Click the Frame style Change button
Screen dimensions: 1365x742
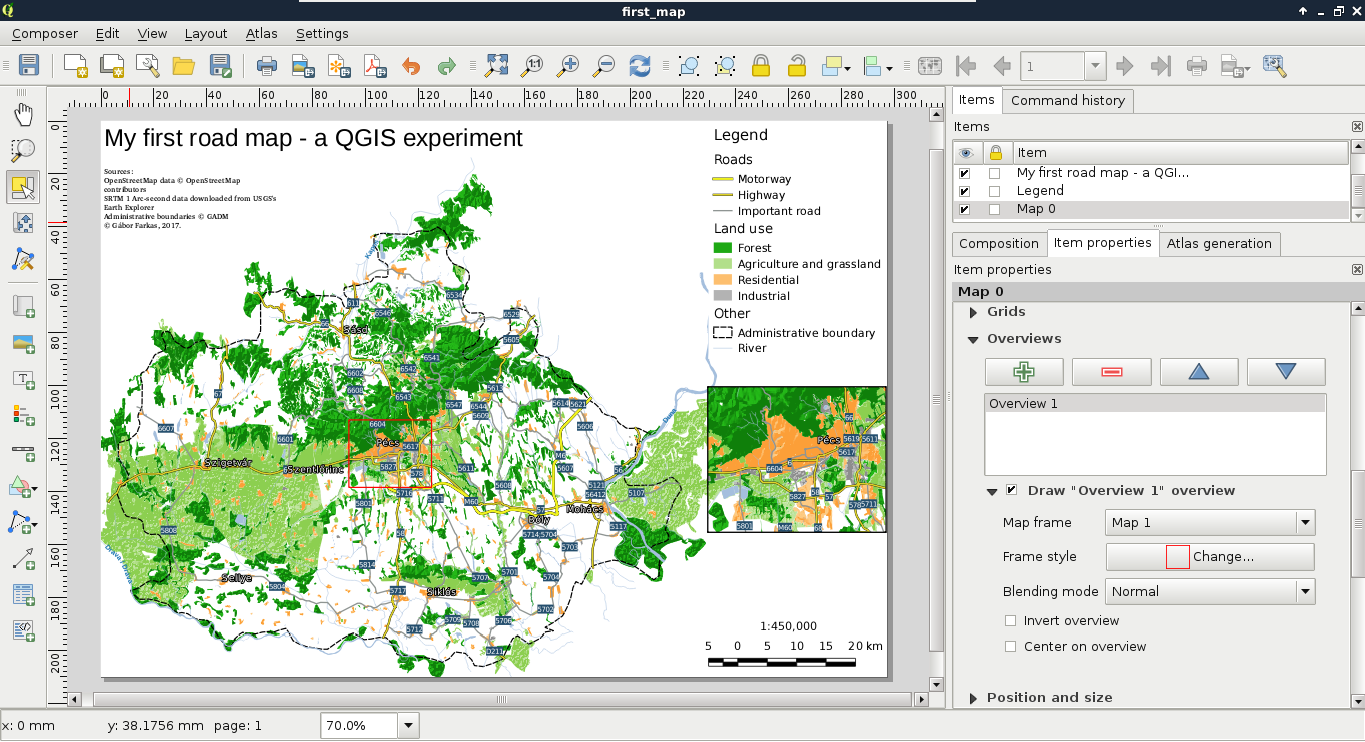(1210, 557)
